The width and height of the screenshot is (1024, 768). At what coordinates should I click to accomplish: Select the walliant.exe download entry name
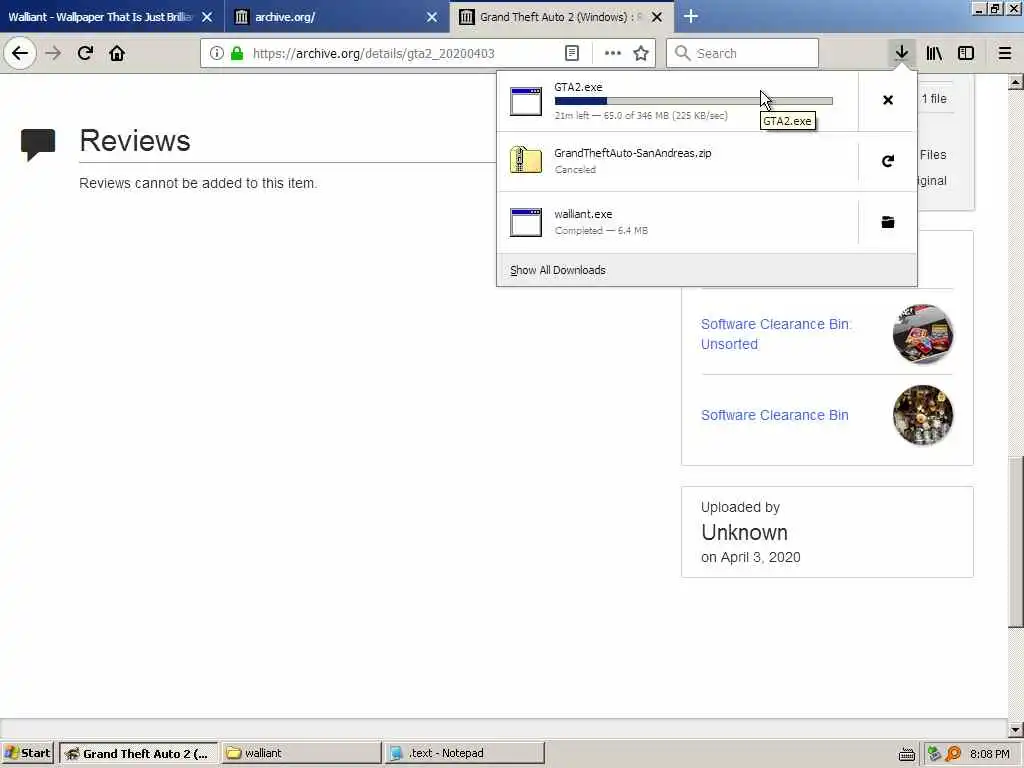tap(583, 214)
